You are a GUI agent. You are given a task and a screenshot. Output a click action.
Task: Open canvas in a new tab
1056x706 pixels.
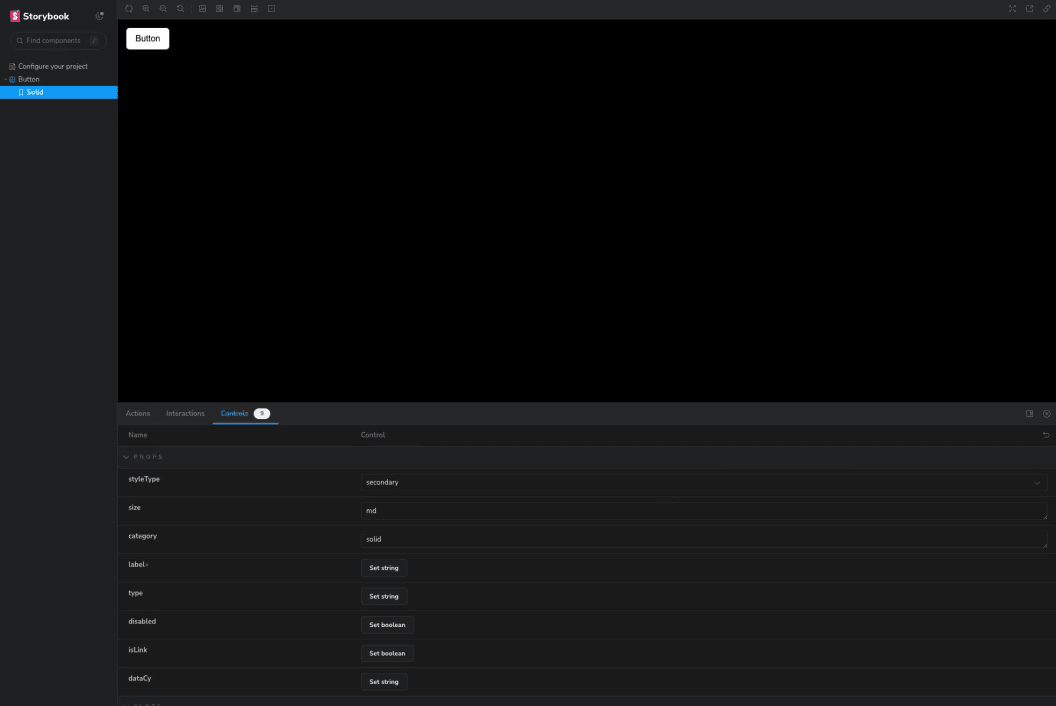(1029, 9)
